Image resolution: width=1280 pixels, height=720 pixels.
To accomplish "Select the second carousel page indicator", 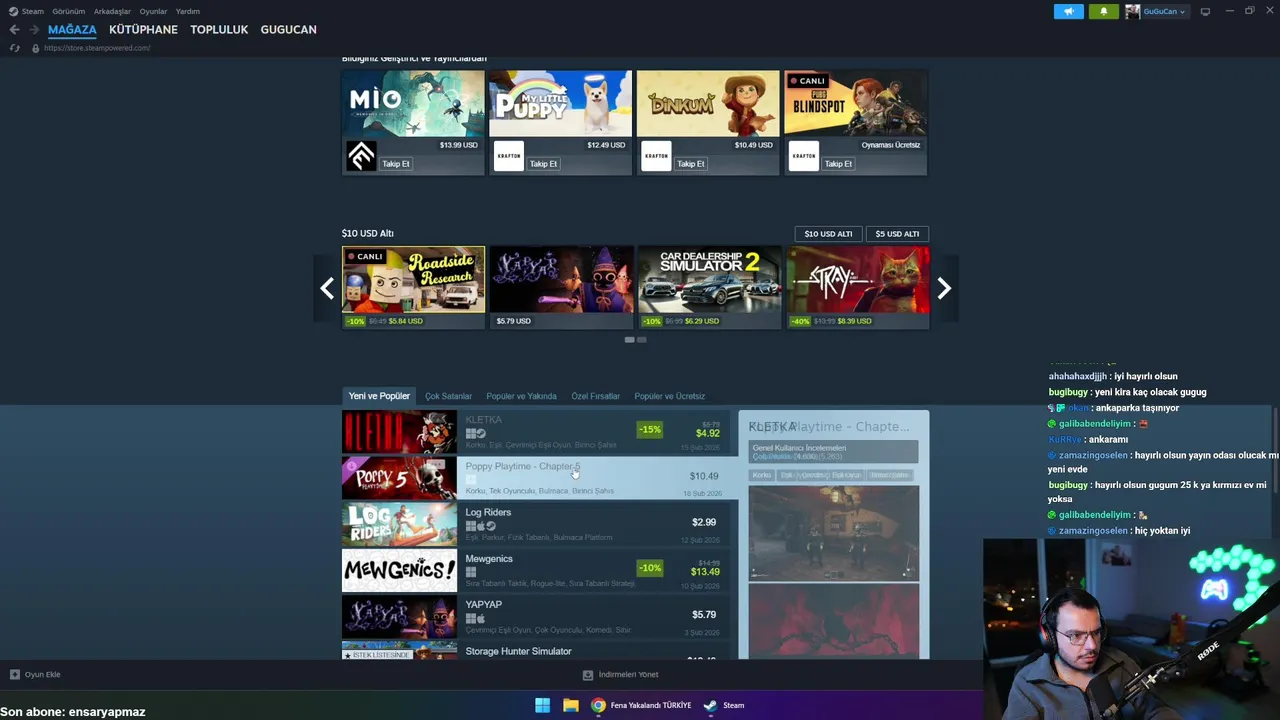I will pos(641,340).
